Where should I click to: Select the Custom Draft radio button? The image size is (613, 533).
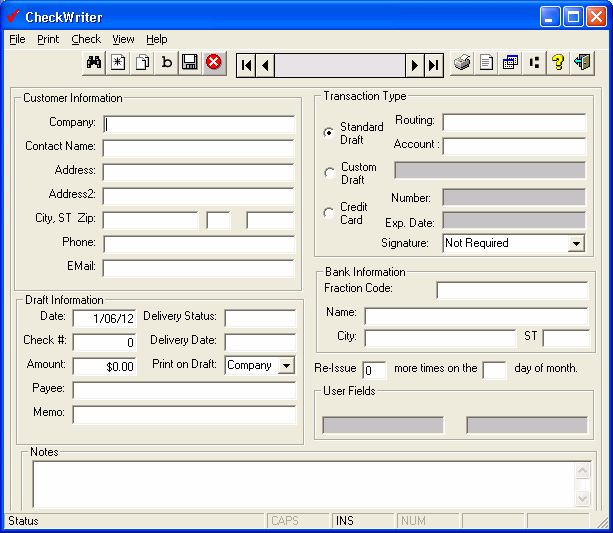pyautogui.click(x=330, y=172)
